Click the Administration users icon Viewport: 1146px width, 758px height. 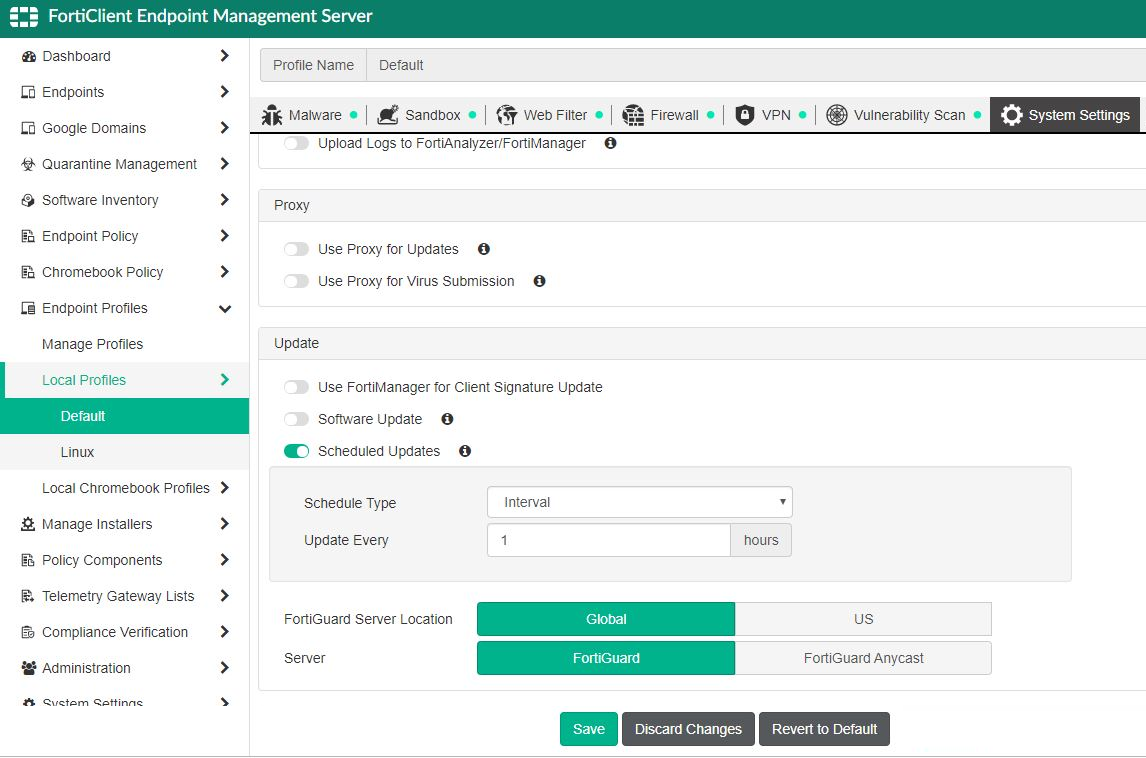(29, 668)
